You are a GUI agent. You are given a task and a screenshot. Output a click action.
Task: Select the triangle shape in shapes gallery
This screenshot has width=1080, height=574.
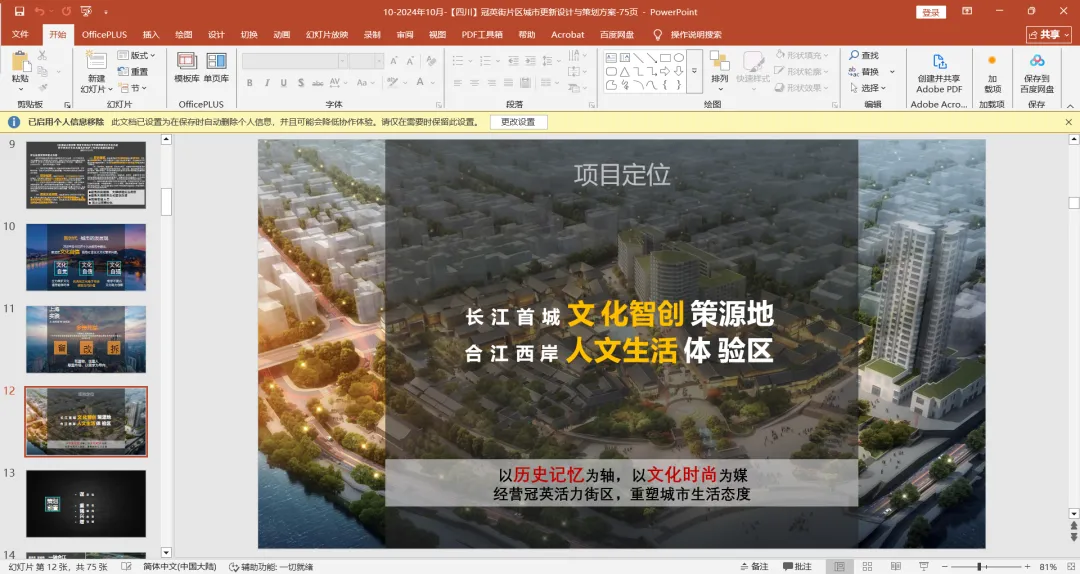(x=625, y=72)
